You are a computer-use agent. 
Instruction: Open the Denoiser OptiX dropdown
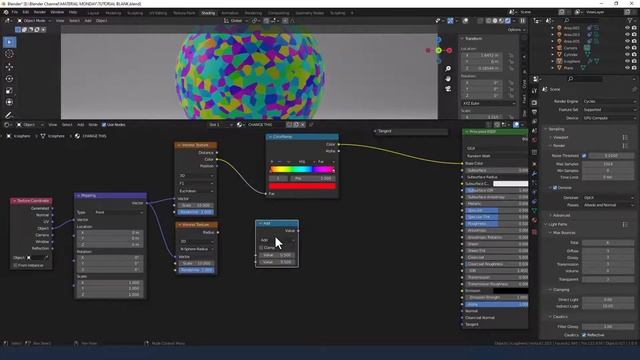(609, 198)
